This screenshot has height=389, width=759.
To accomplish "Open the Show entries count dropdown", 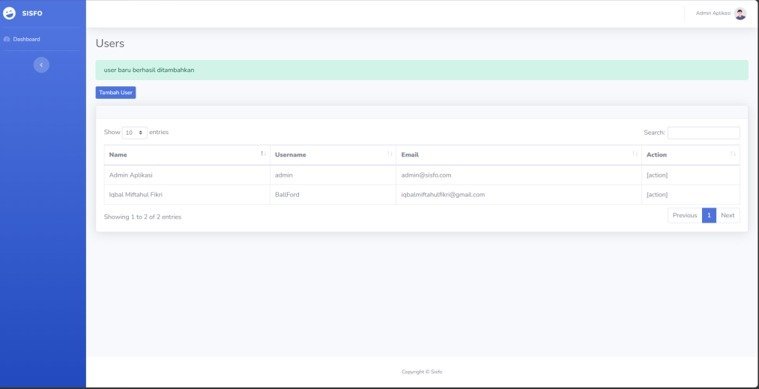I will [x=135, y=132].
